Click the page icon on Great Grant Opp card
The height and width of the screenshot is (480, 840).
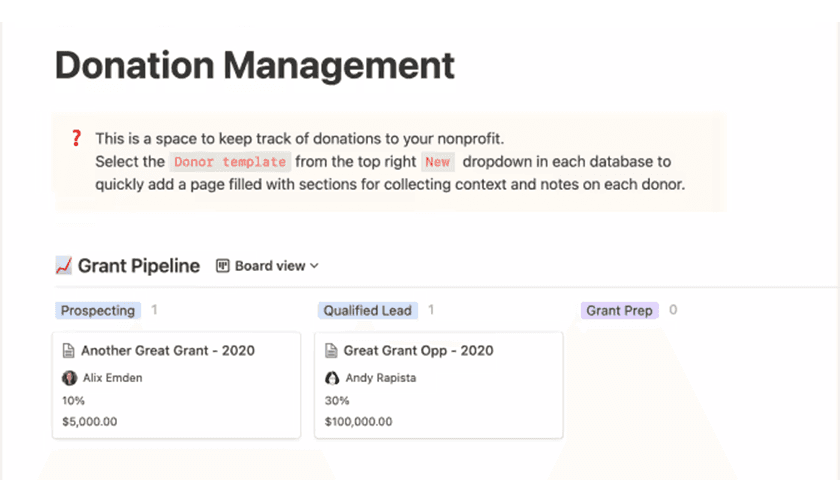pyautogui.click(x=332, y=351)
